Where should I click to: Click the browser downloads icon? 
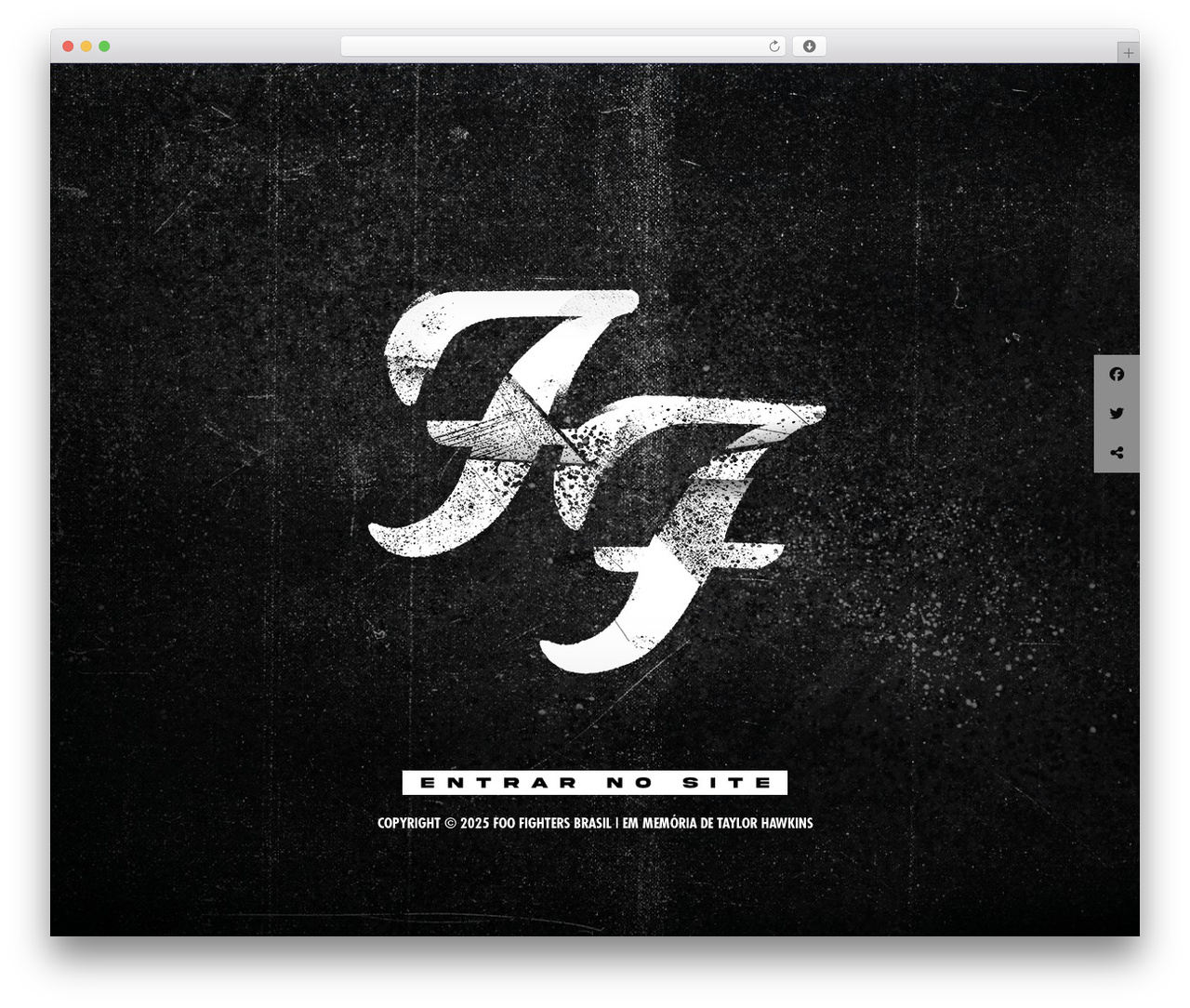point(809,46)
